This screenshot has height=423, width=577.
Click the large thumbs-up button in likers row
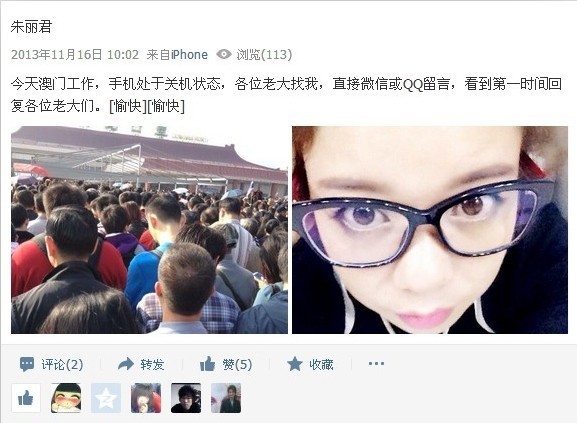coord(26,398)
